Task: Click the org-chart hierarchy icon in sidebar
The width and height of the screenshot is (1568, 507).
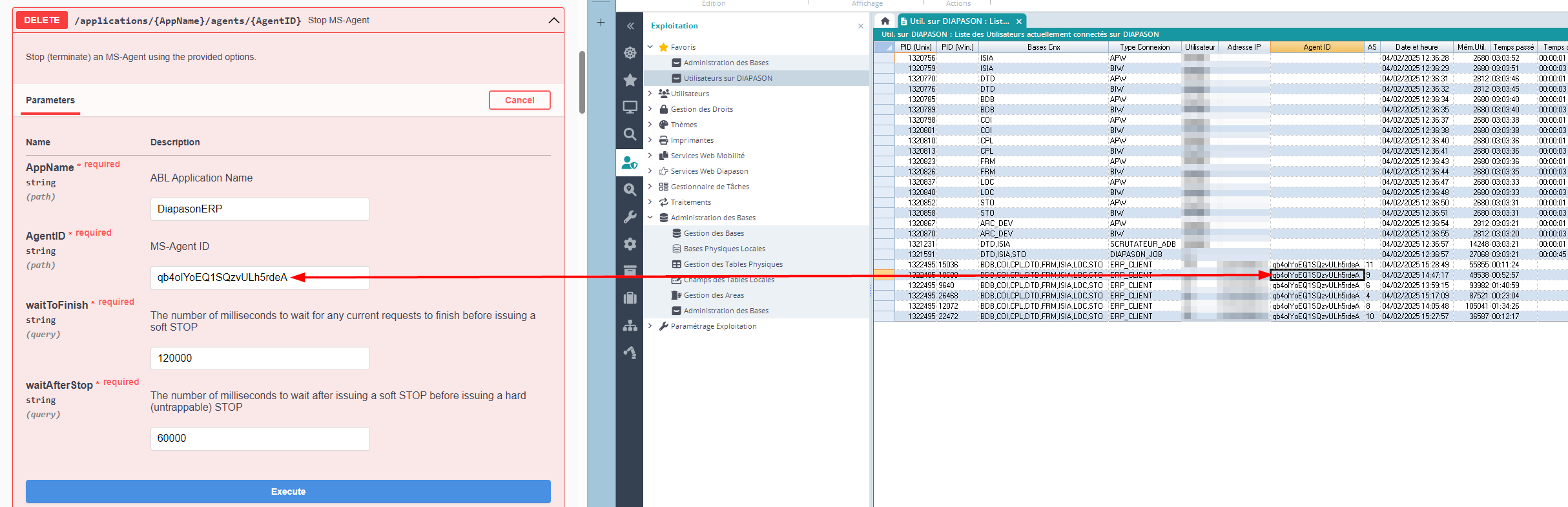Action: pyautogui.click(x=630, y=326)
